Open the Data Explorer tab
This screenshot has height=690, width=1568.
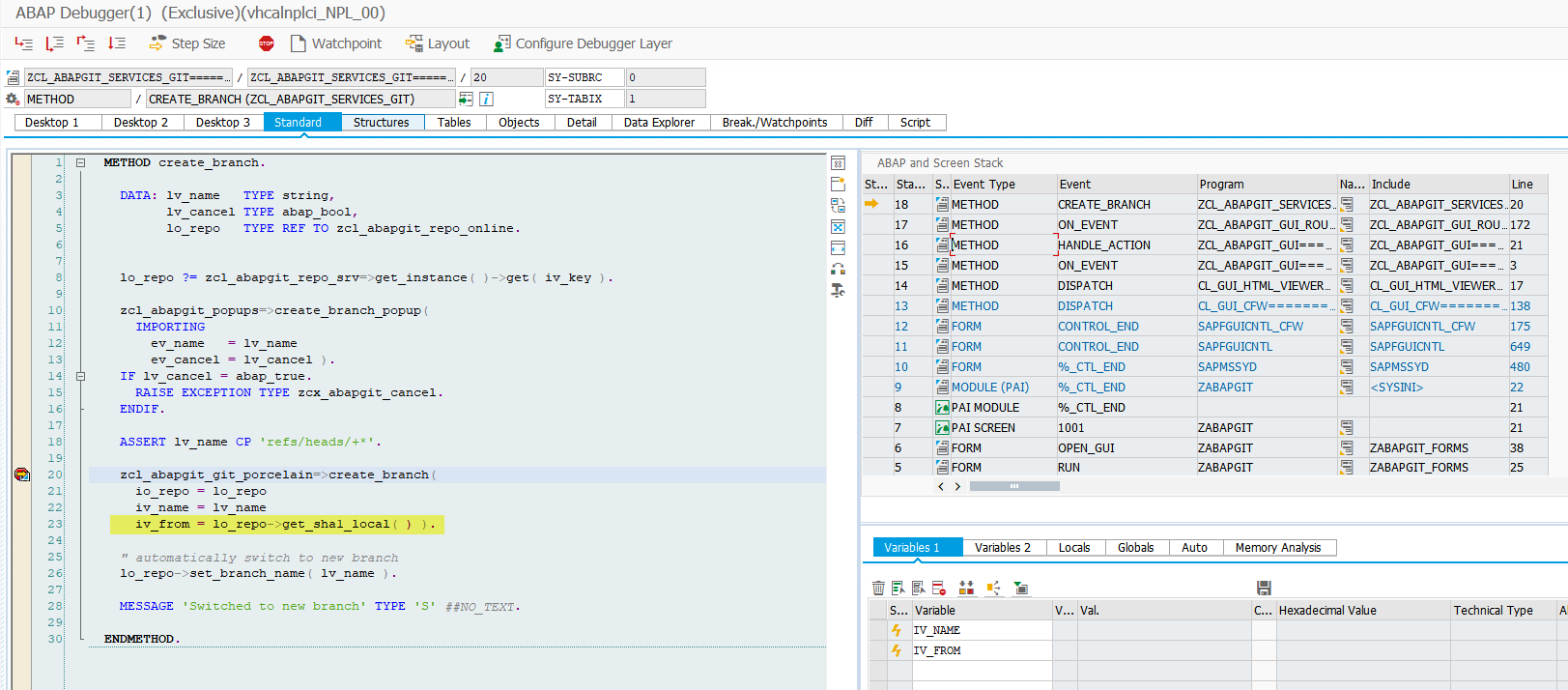click(x=659, y=123)
